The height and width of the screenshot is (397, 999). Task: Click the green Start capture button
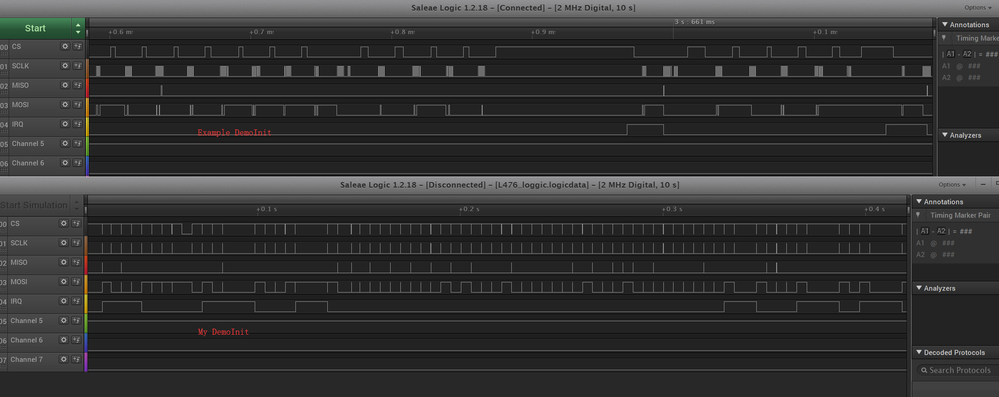pos(35,28)
